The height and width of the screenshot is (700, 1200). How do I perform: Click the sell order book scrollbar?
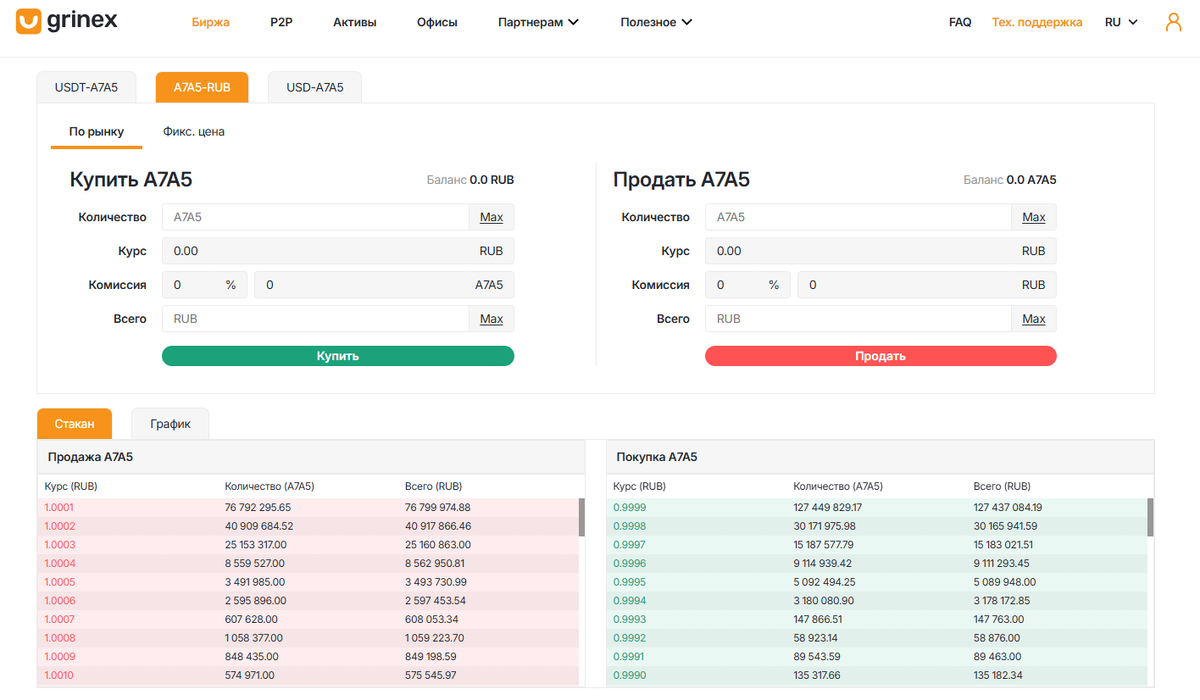tap(582, 518)
